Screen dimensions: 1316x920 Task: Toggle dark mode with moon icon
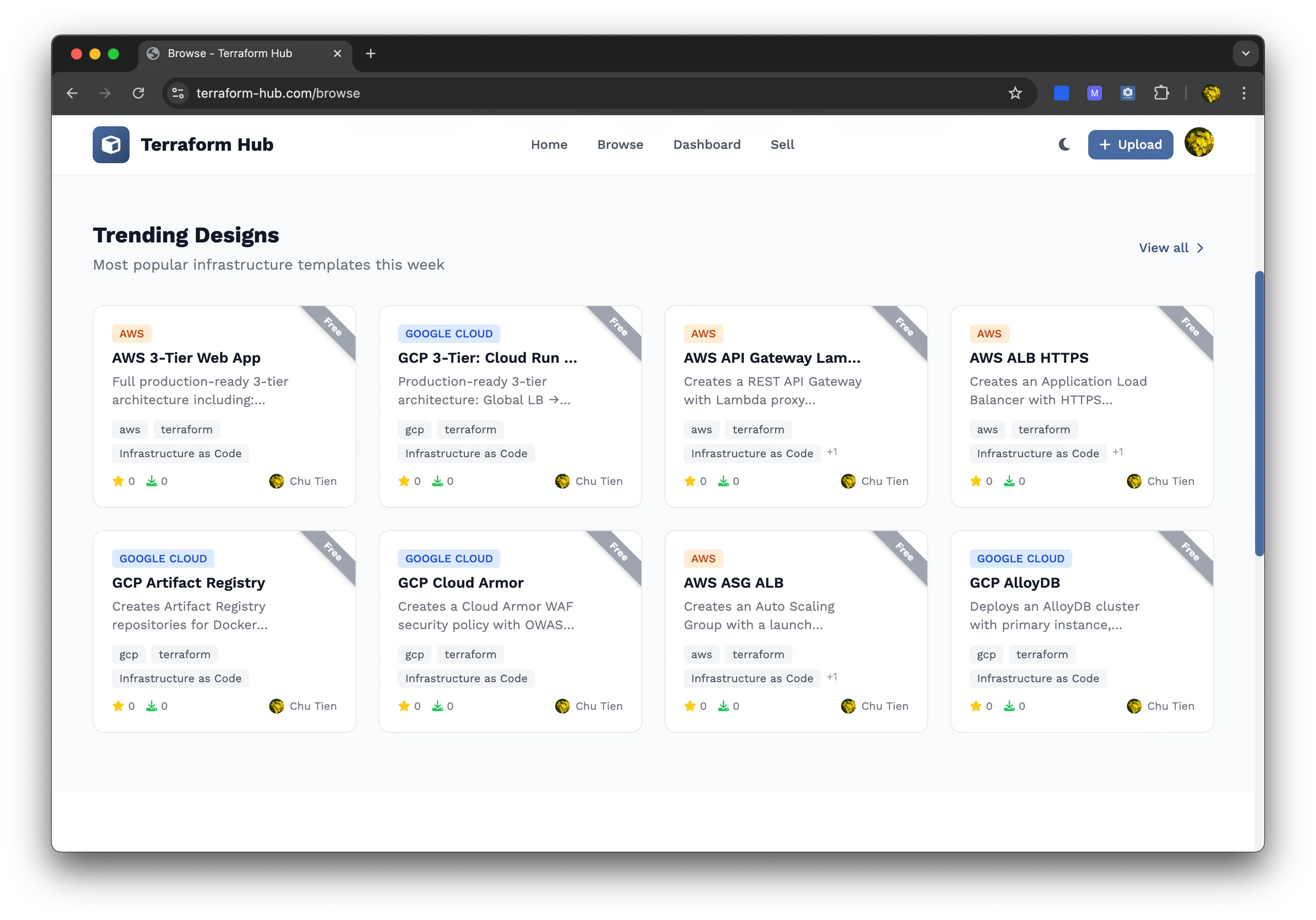pos(1064,144)
